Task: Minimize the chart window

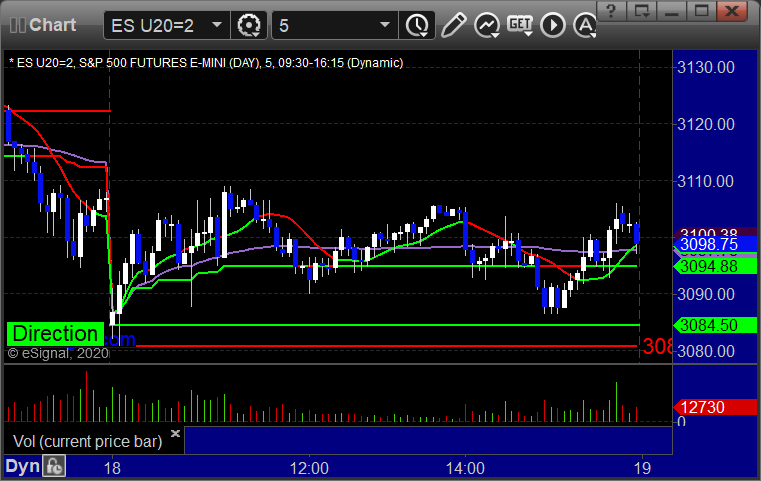Action: point(672,11)
